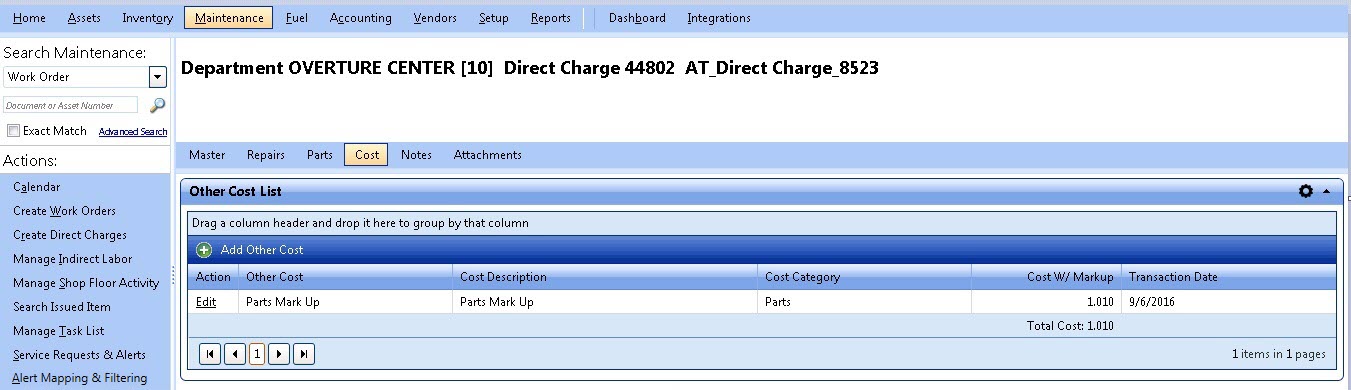Open the Assets menu
This screenshot has width=1351, height=390.
84,18
